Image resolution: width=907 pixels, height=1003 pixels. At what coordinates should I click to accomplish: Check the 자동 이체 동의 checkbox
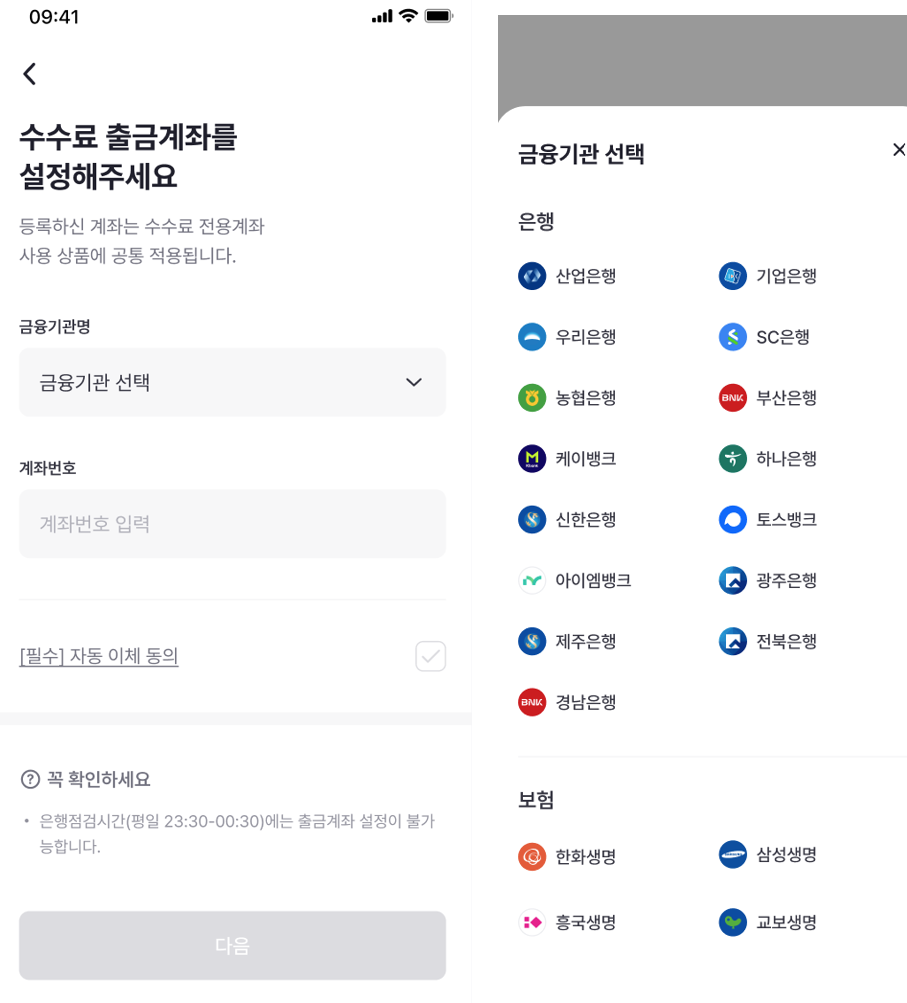click(x=430, y=656)
